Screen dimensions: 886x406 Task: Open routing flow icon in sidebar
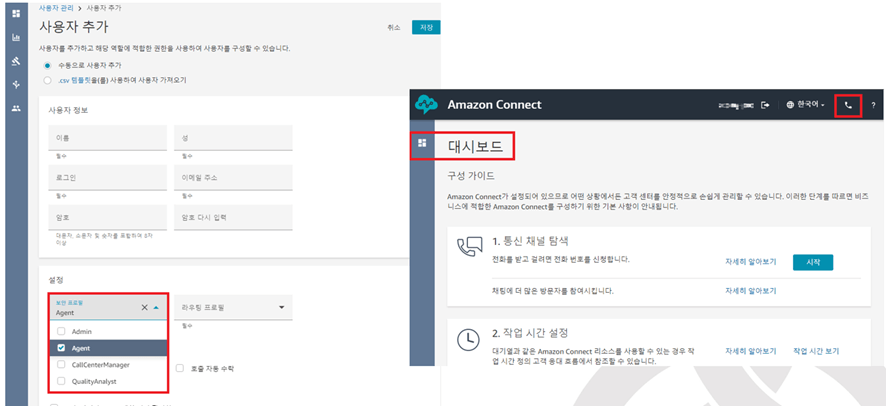(x=16, y=85)
